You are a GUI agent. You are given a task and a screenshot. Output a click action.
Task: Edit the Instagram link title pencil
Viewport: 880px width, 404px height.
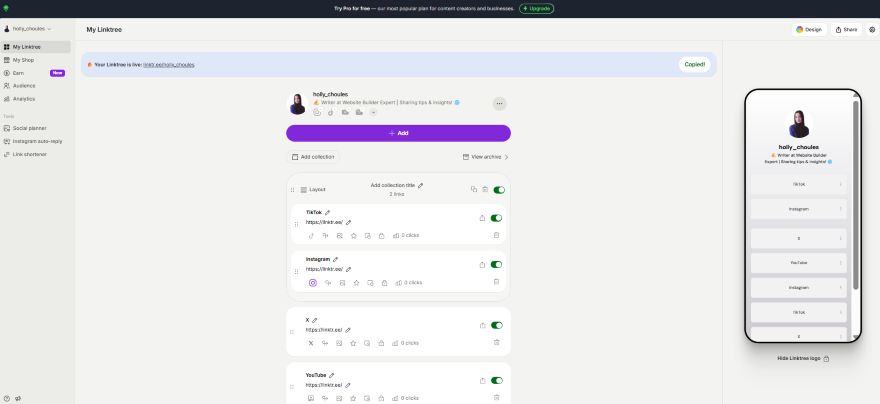(x=336, y=259)
